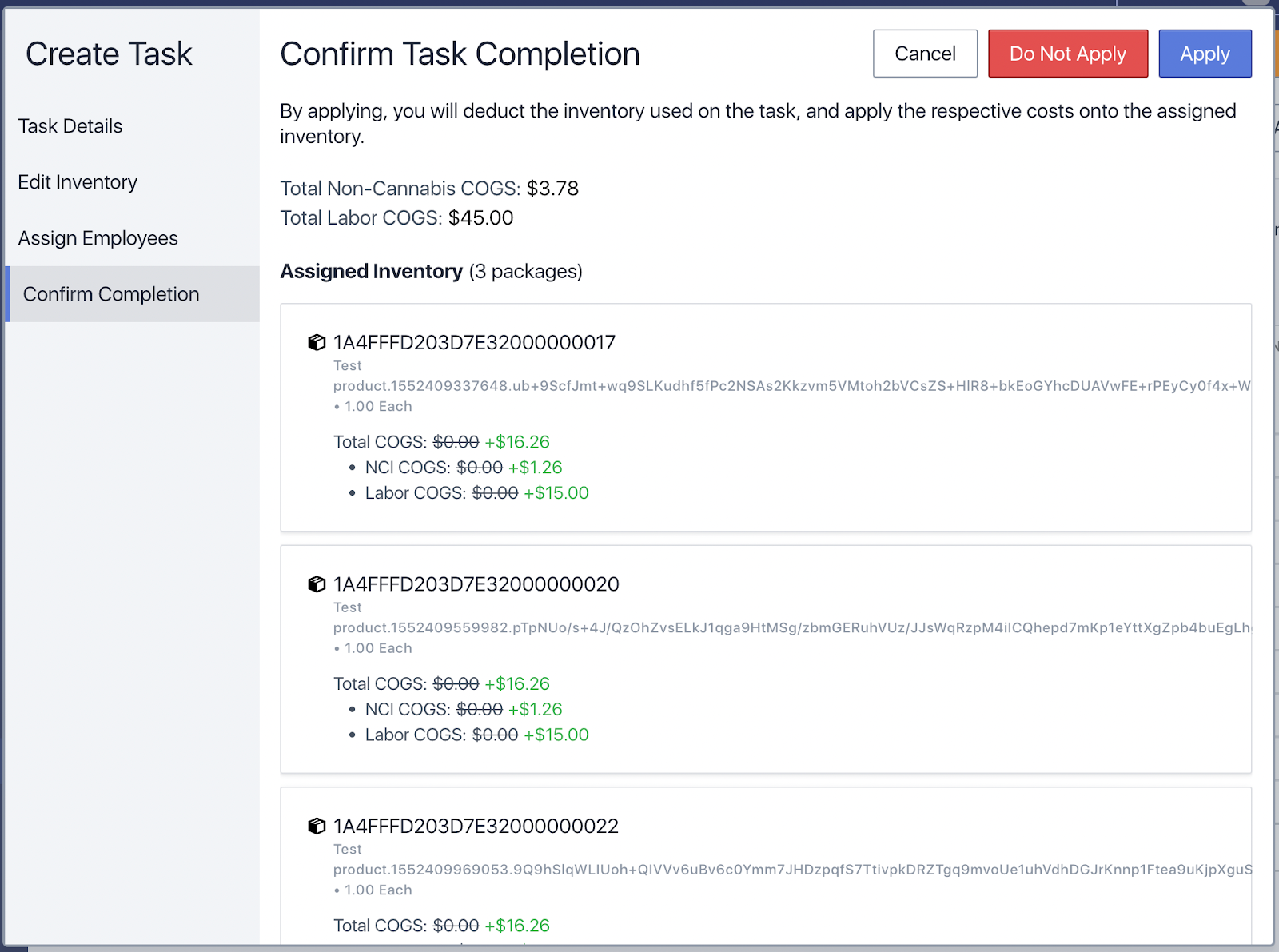The width and height of the screenshot is (1279, 952).
Task: Cancel the task completion dialog
Action: pos(925,54)
